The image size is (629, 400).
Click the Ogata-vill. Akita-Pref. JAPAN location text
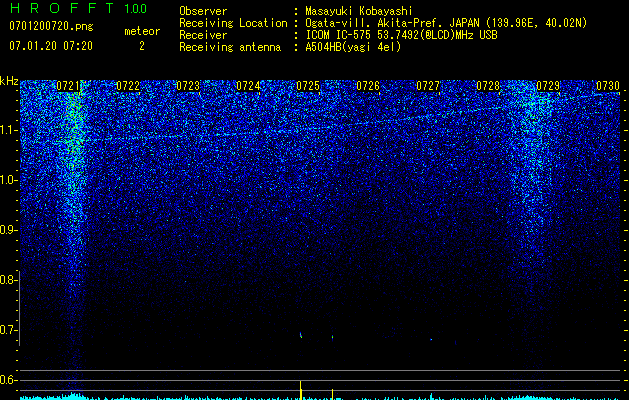pos(446,23)
